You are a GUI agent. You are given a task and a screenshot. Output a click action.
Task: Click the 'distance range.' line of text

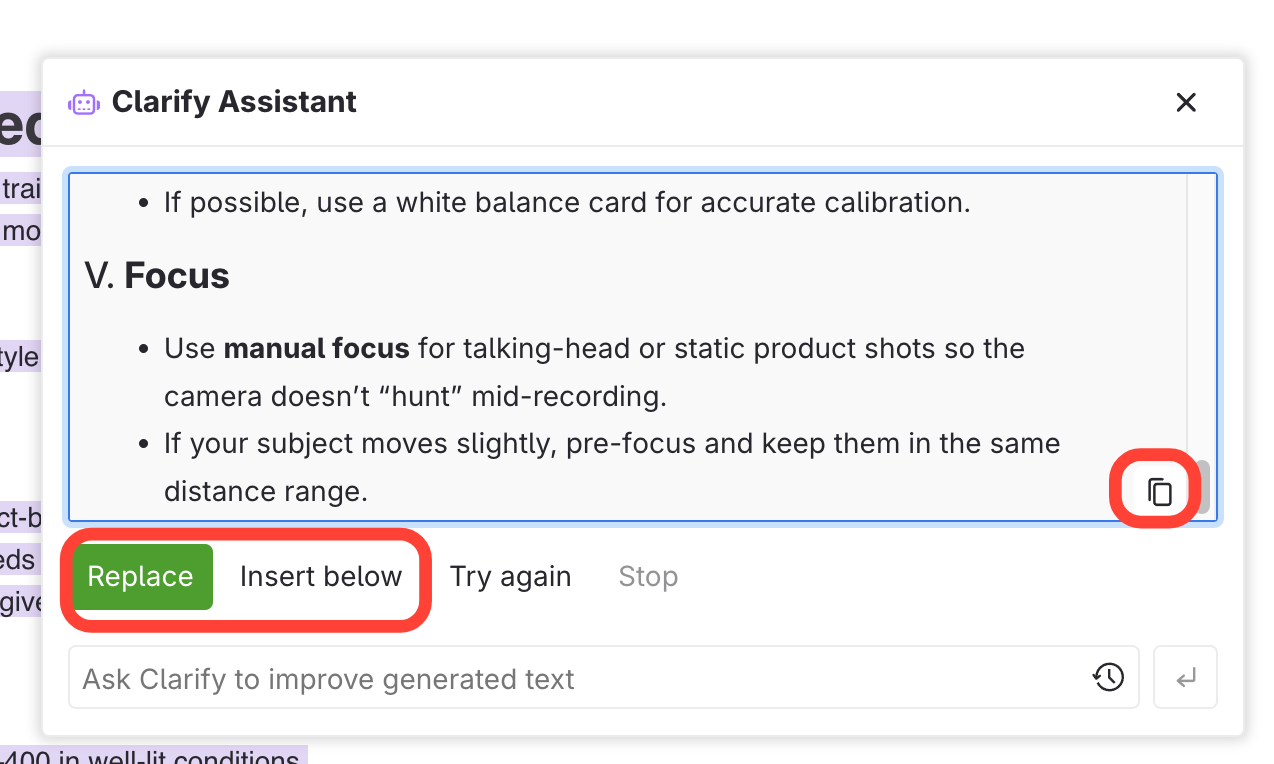(265, 491)
